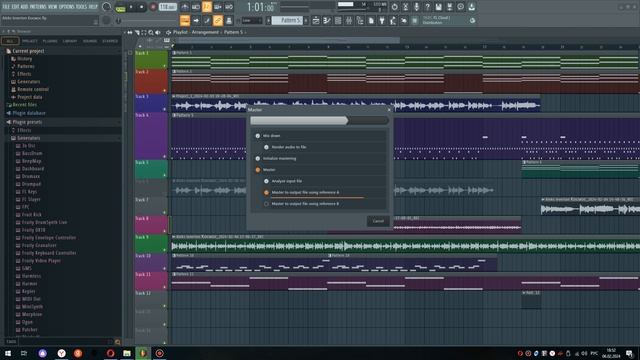
Task: Open File Explorer from the taskbar
Action: pyautogui.click(x=127, y=353)
